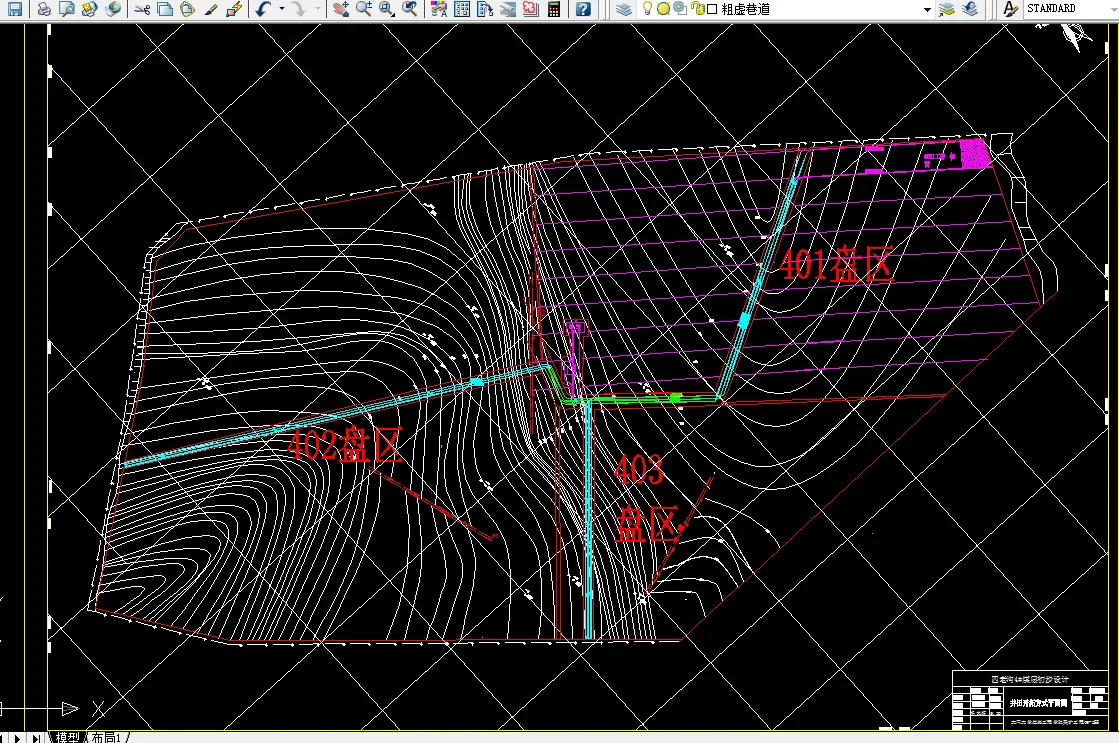Open the layer list dropdown 粗虚巷道
The height and width of the screenshot is (743, 1119).
pyautogui.click(x=927, y=9)
